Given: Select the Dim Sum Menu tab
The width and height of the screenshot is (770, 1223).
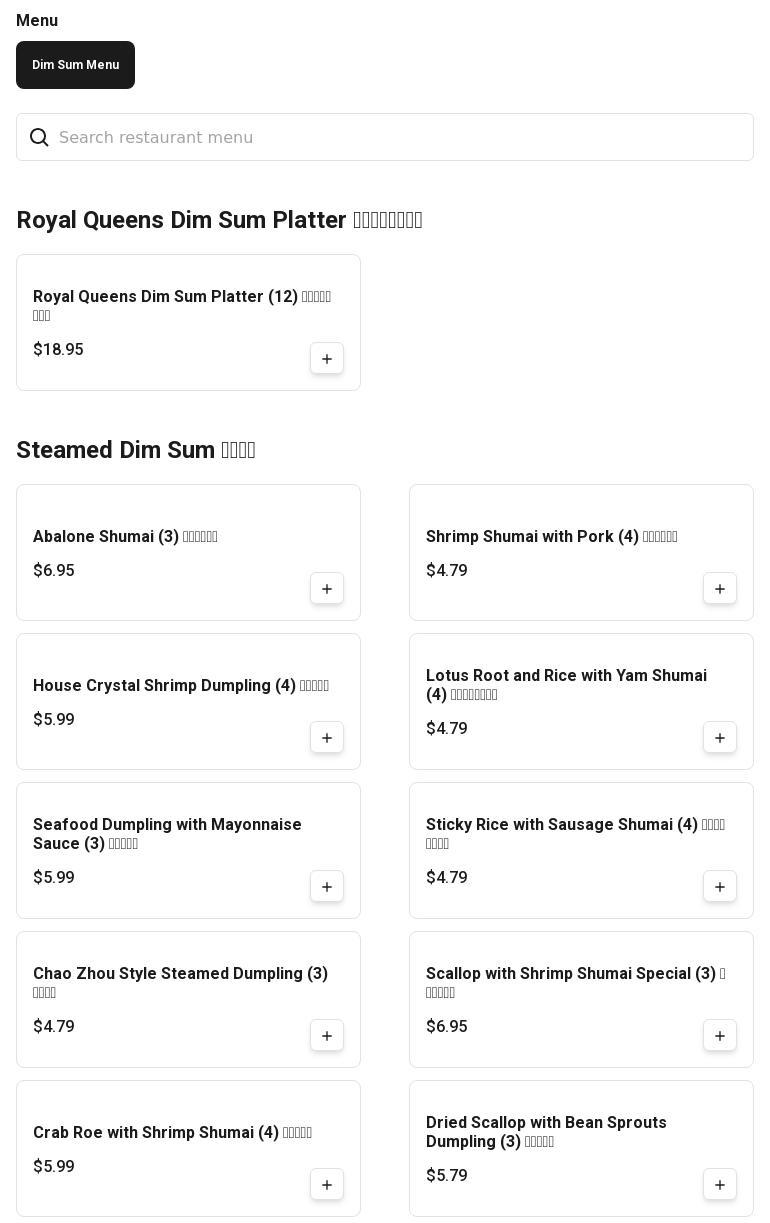Looking at the screenshot, I should point(75,65).
